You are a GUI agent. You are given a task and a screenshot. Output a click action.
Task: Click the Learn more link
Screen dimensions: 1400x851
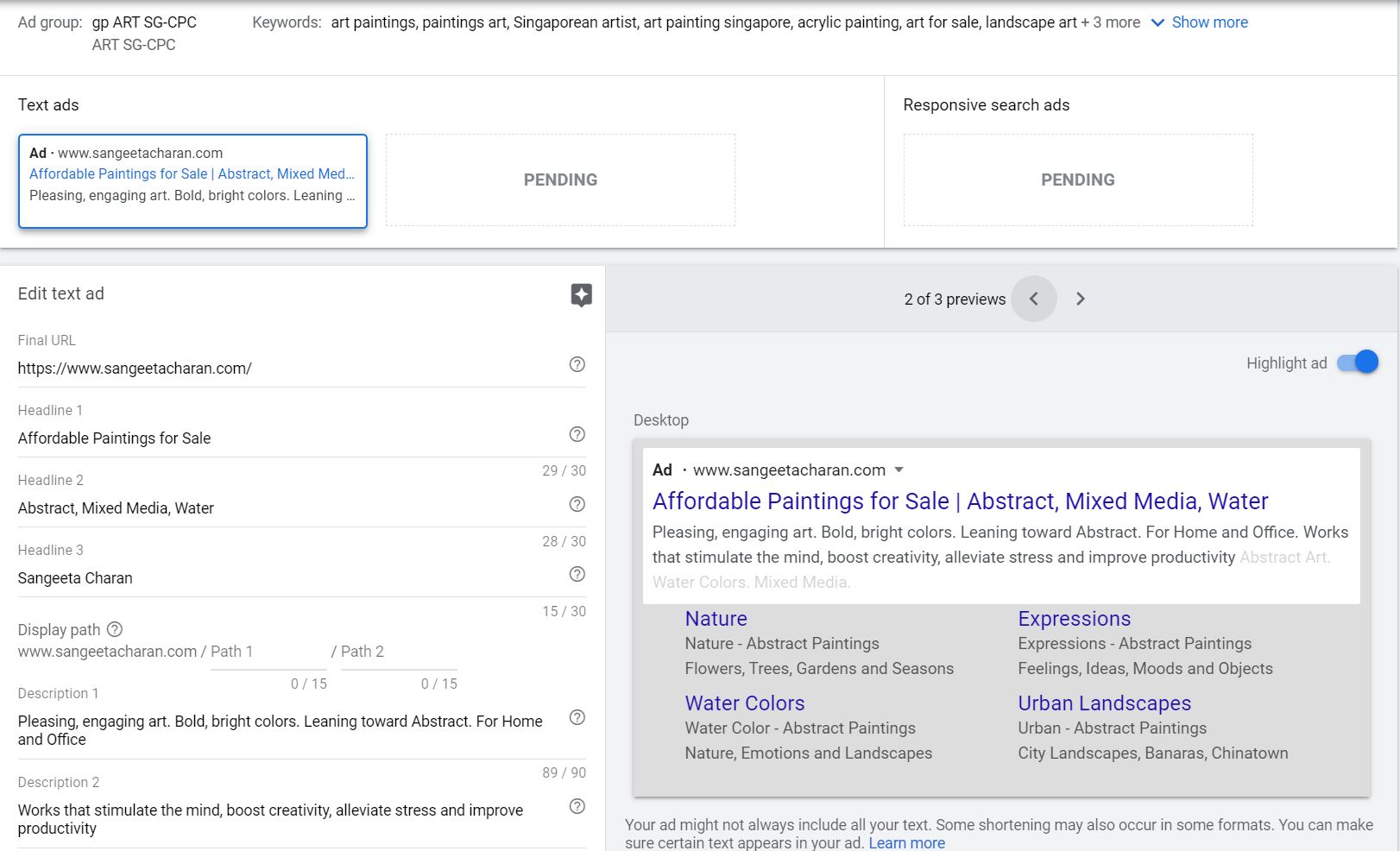906,842
